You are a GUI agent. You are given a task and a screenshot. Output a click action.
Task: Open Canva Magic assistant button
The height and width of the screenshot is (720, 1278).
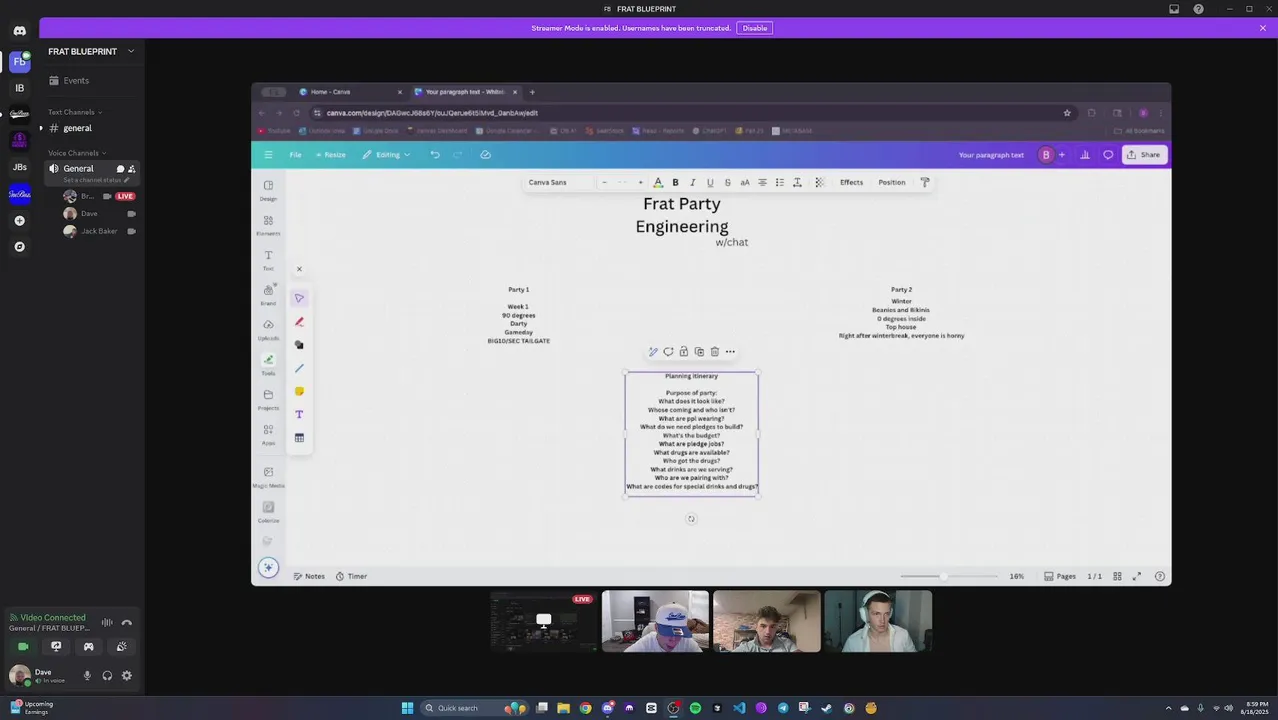tap(268, 568)
